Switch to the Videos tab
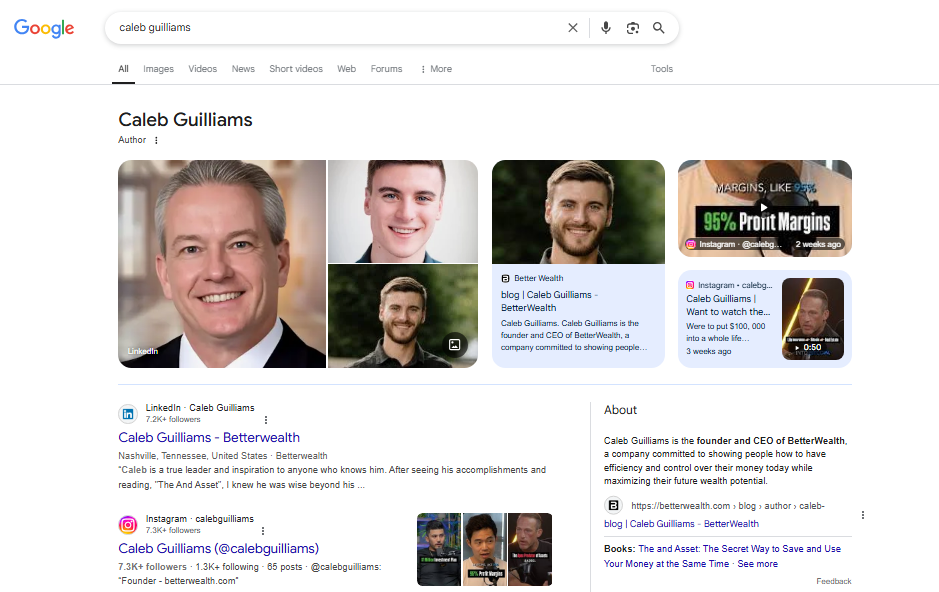This screenshot has width=939, height=592. (x=202, y=69)
